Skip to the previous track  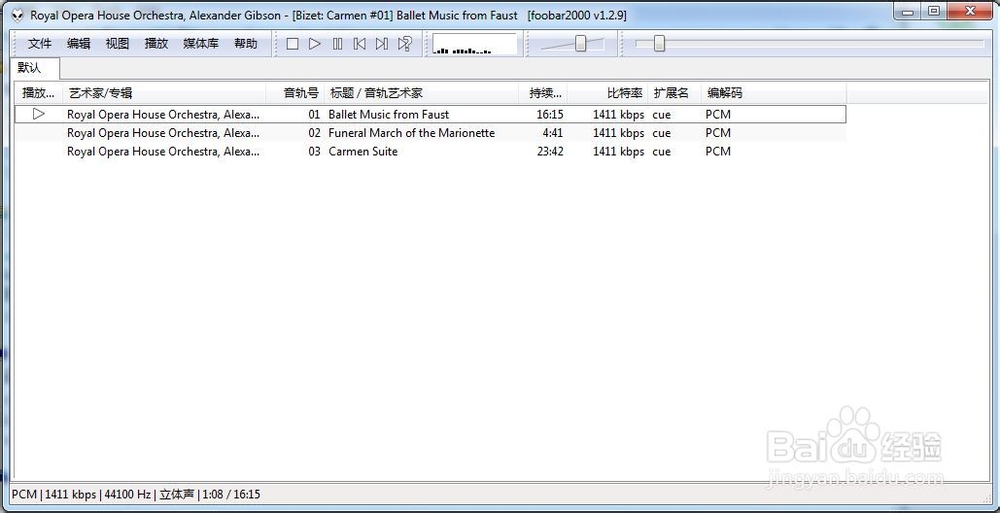tap(360, 43)
